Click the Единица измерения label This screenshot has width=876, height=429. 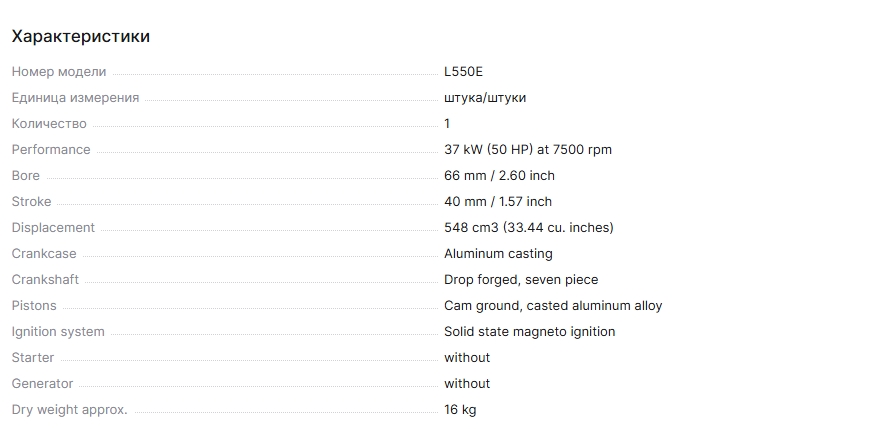point(75,98)
